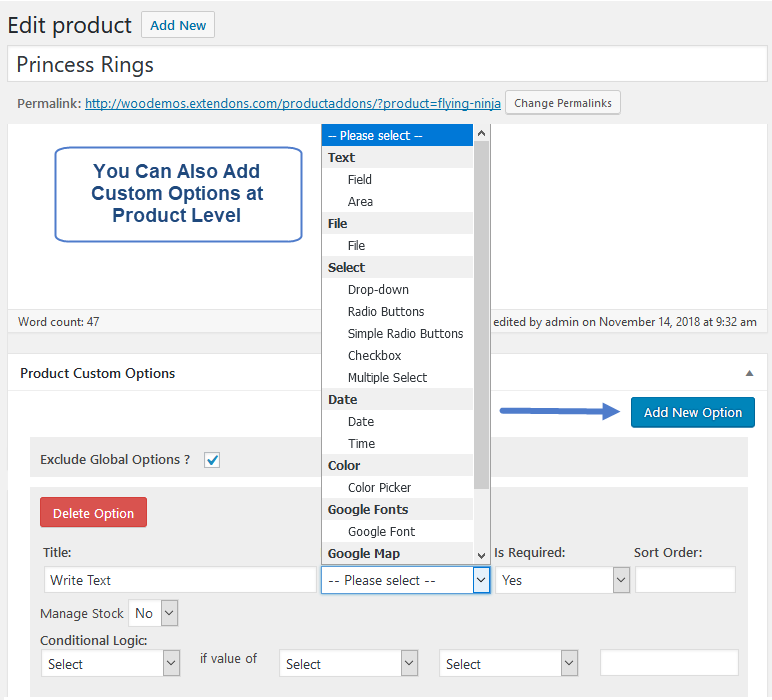Expand the first Conditional Logic select
Screen dimensions: 772x700
click(x=111, y=663)
